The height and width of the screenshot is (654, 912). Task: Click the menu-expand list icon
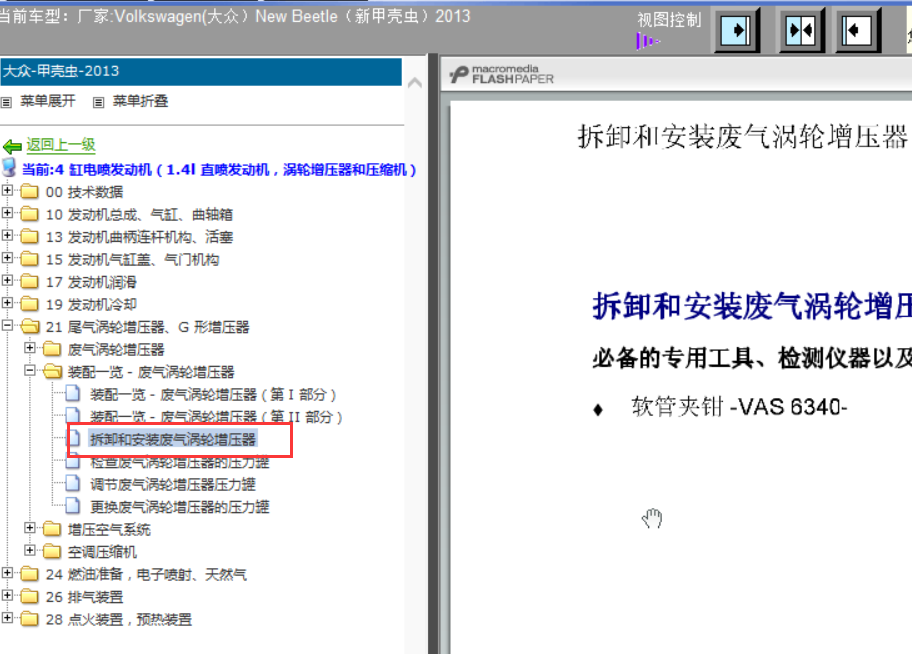point(6,102)
